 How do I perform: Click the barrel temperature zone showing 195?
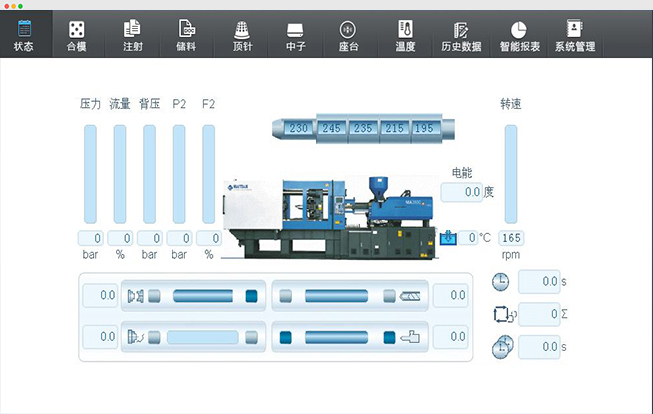click(423, 128)
